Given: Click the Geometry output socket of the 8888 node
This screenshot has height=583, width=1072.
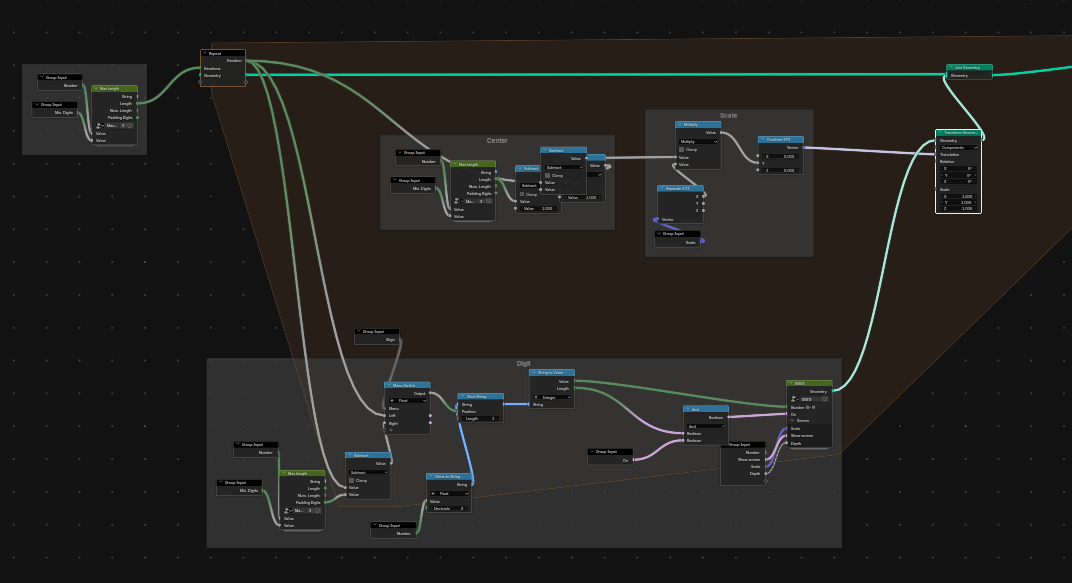Looking at the screenshot, I should (833, 391).
